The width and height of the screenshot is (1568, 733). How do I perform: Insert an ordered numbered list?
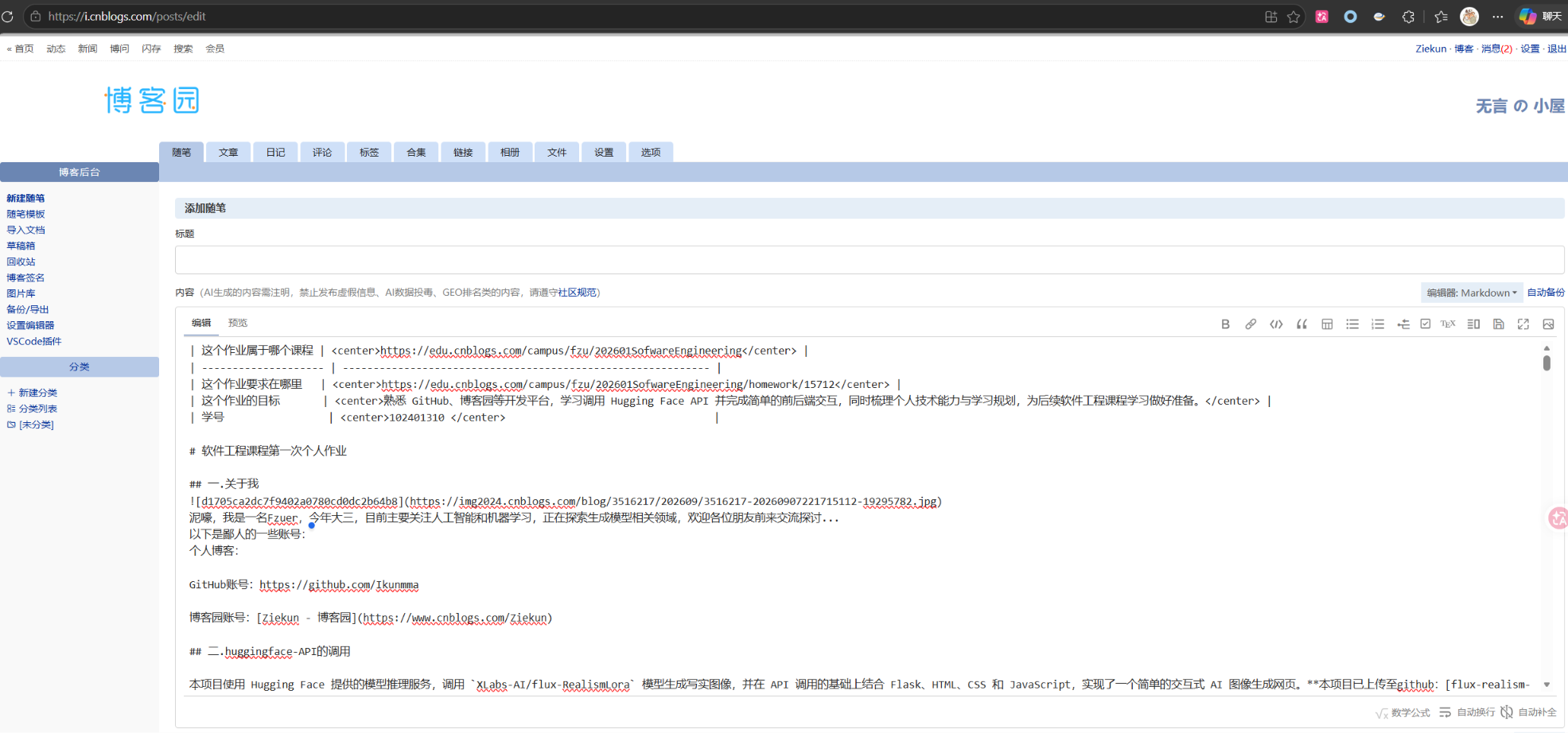[1378, 324]
